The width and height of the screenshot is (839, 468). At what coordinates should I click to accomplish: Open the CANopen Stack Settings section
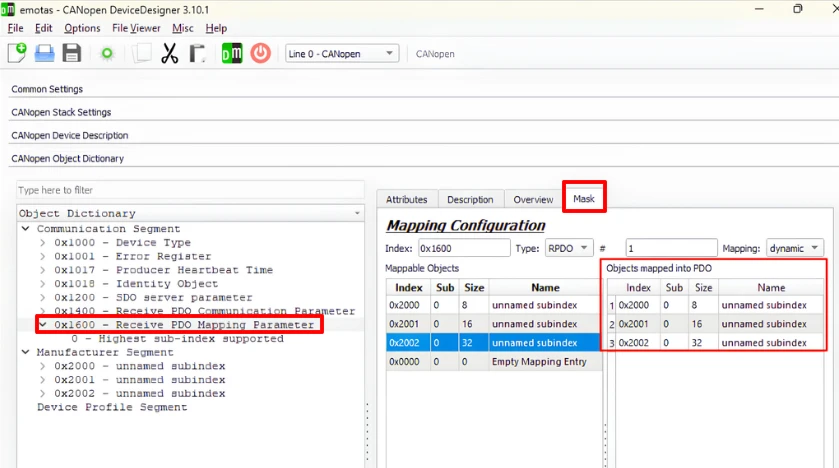pos(62,112)
